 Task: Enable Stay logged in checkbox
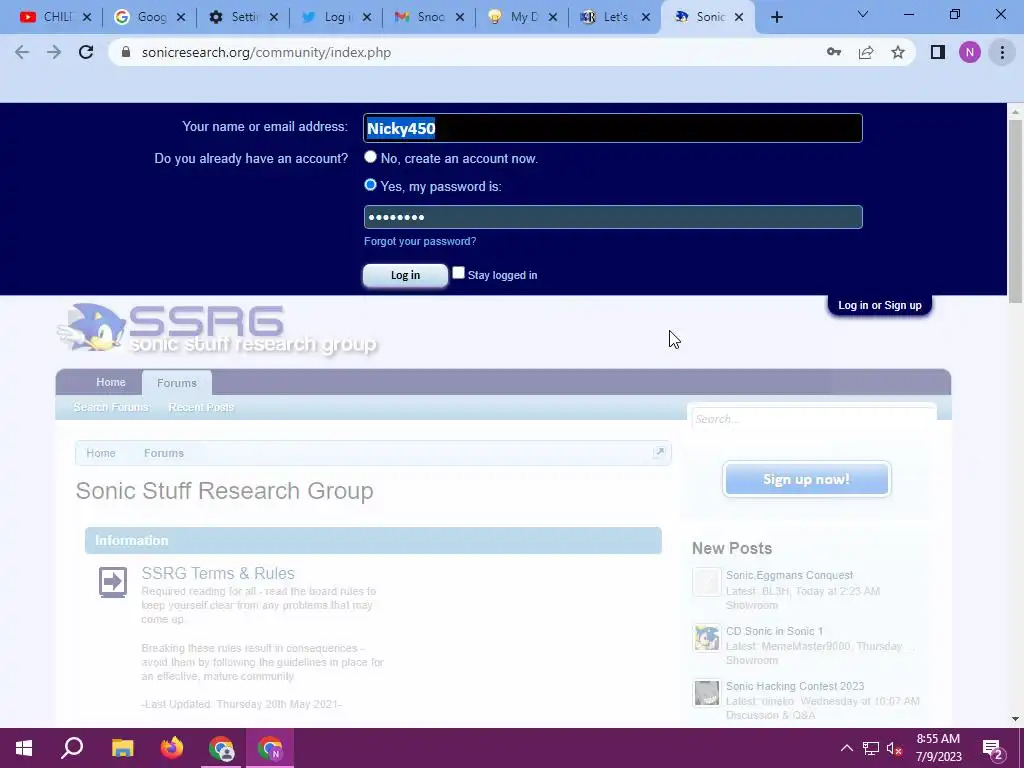click(x=458, y=273)
